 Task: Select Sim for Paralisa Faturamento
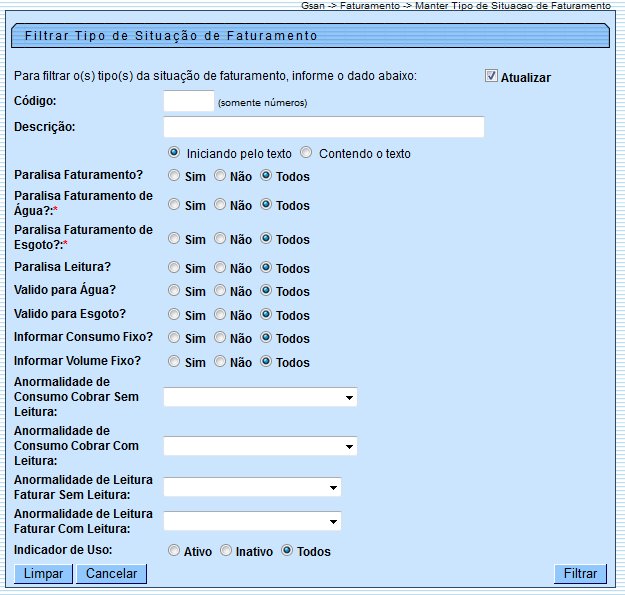tap(174, 175)
